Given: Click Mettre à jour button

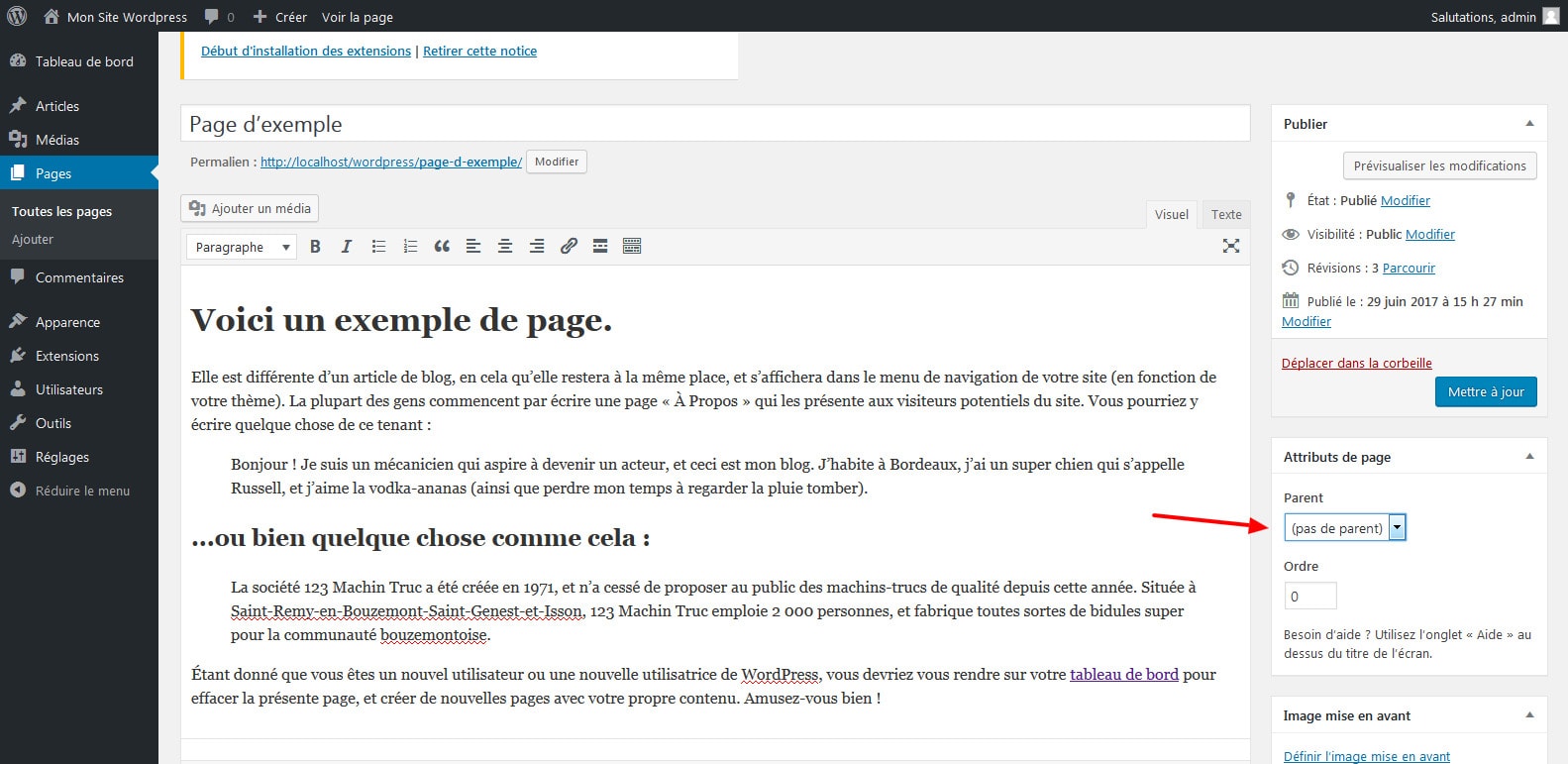Looking at the screenshot, I should coord(1486,391).
